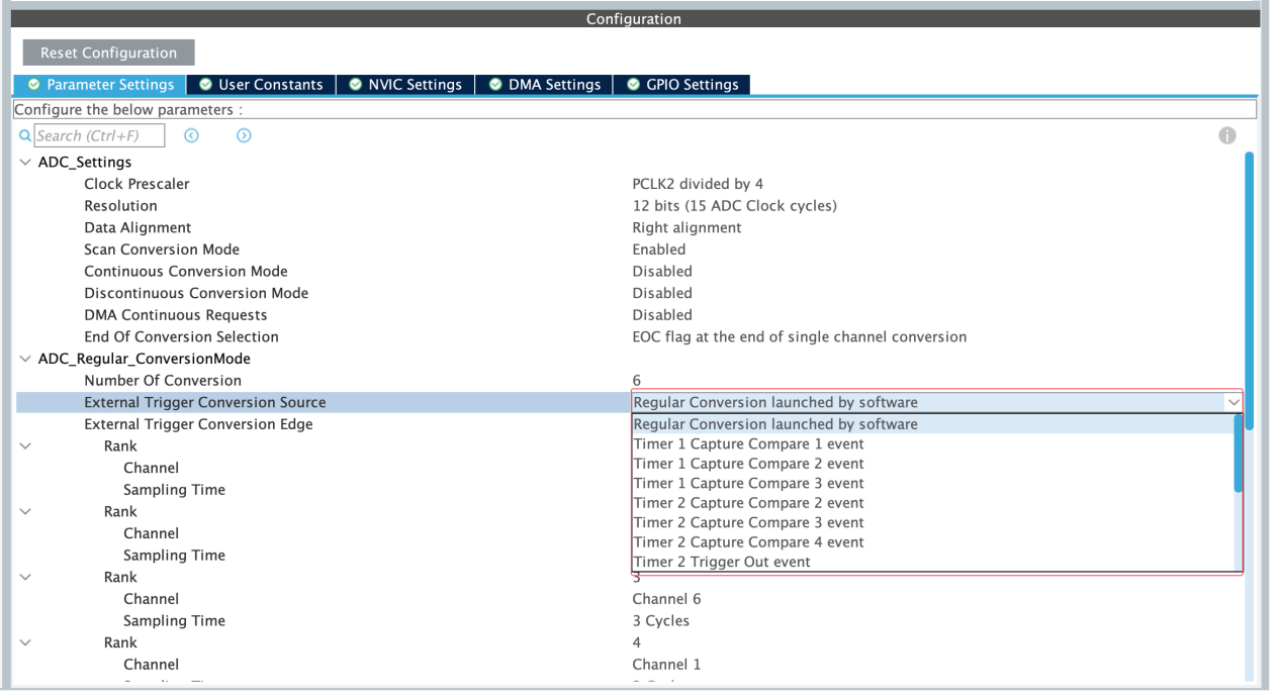Image resolution: width=1280 pixels, height=700 pixels.
Task: Click the info icon at top right
Action: (1226, 136)
